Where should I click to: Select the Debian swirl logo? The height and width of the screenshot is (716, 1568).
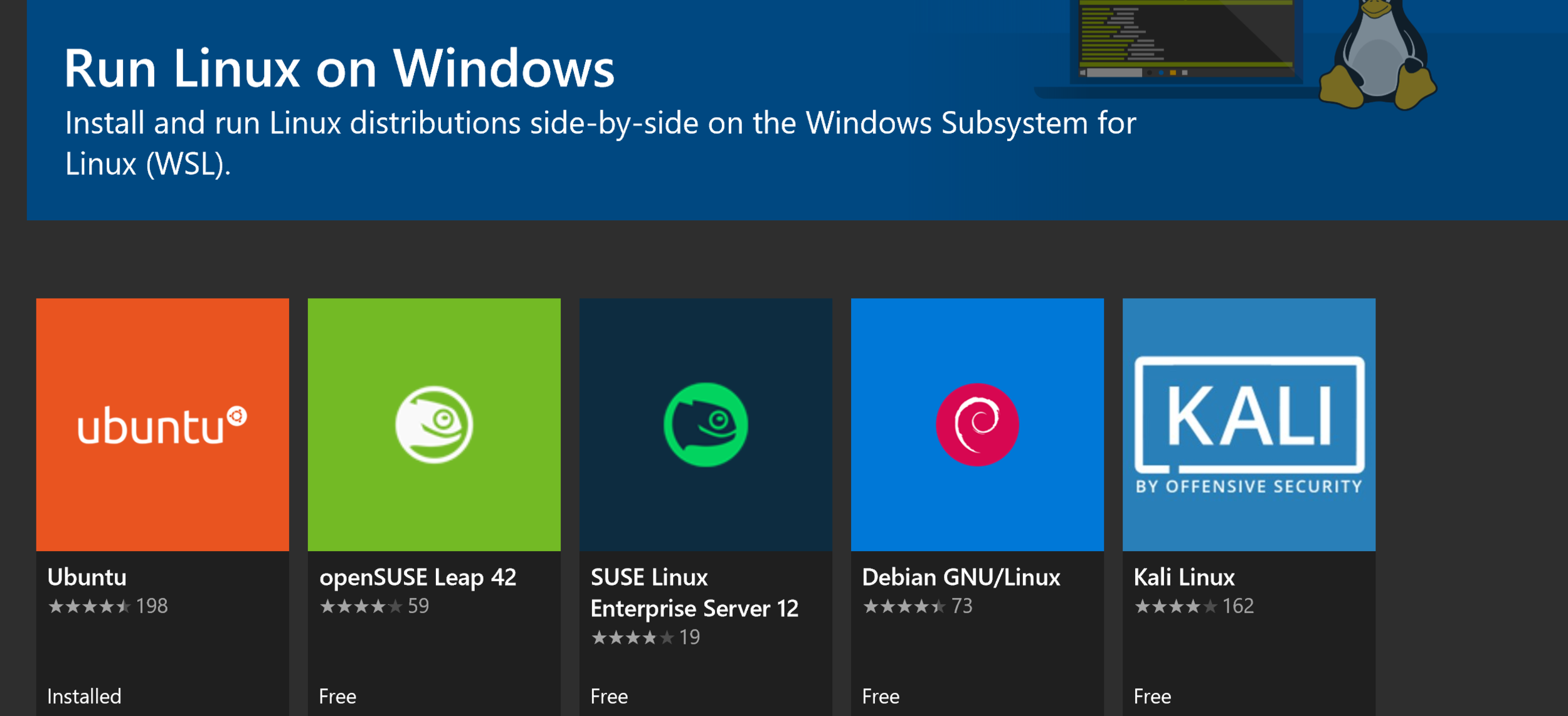977,424
